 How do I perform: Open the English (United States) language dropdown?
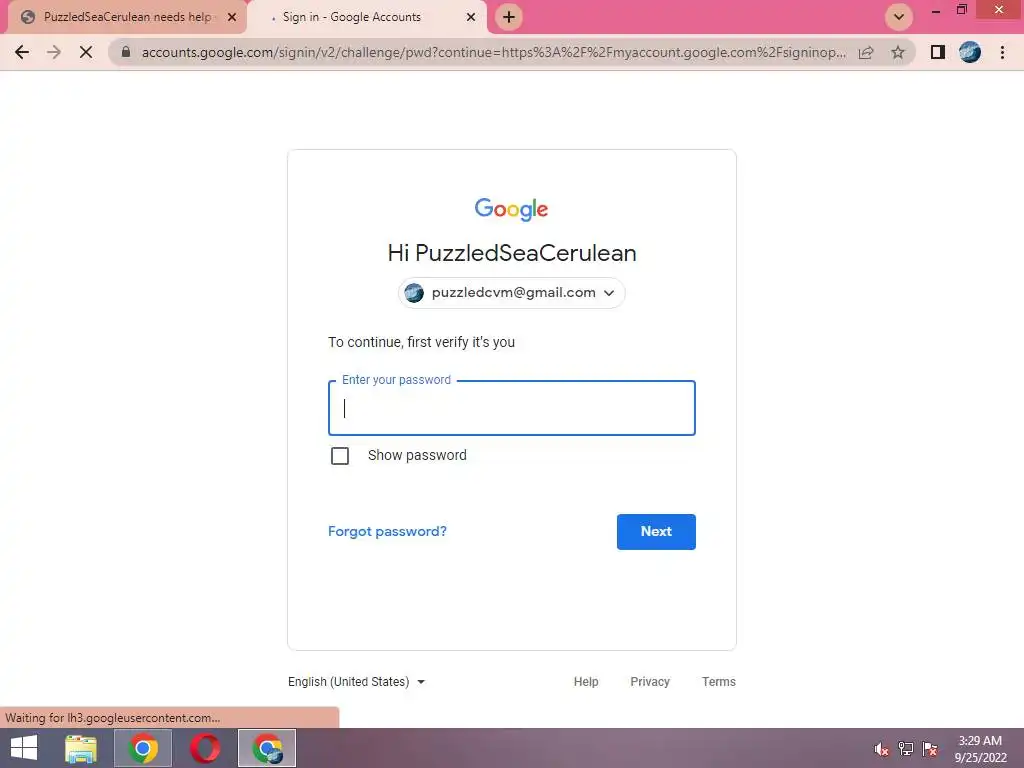point(356,682)
